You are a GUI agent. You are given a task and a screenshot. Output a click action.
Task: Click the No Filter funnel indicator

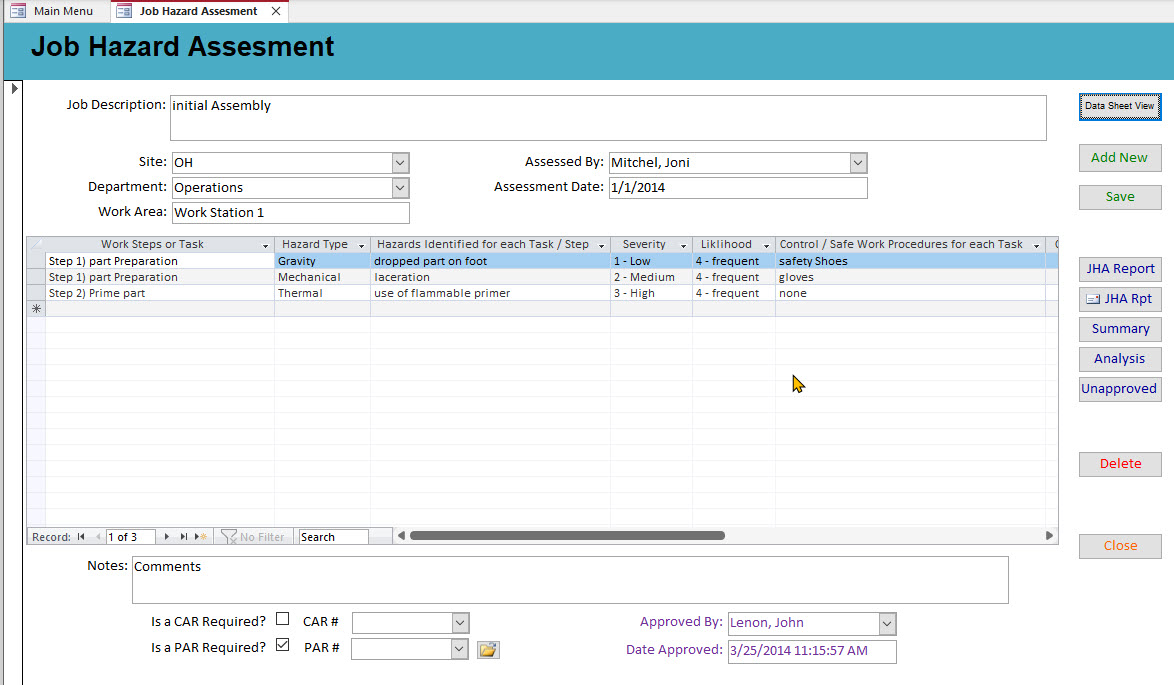tap(253, 537)
